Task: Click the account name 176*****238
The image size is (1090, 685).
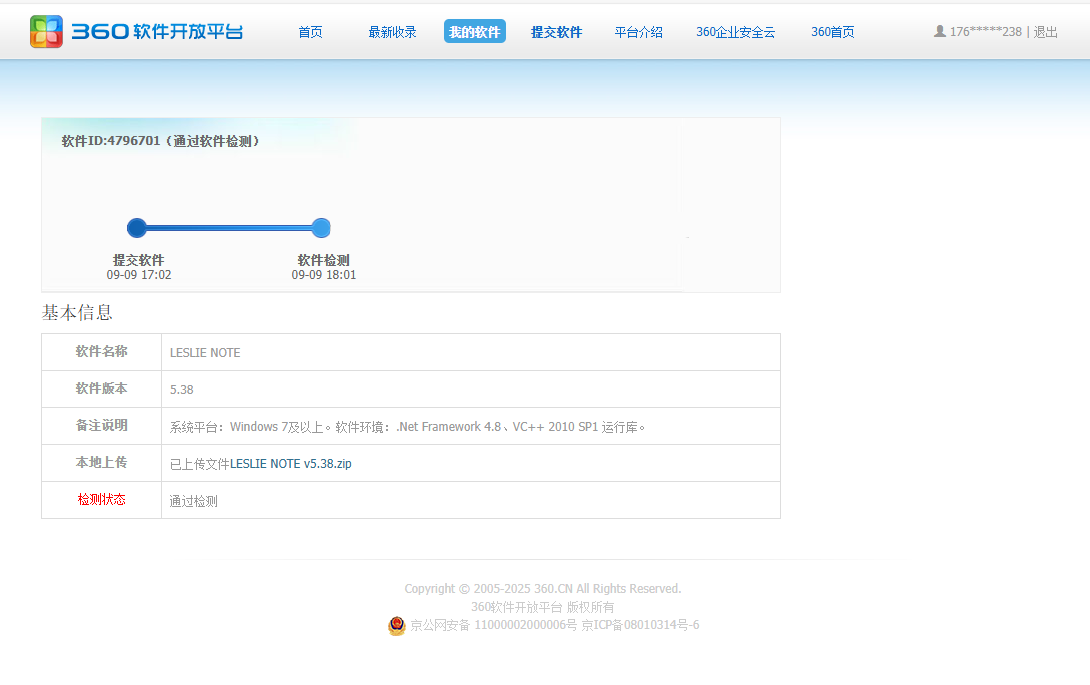Action: click(986, 32)
